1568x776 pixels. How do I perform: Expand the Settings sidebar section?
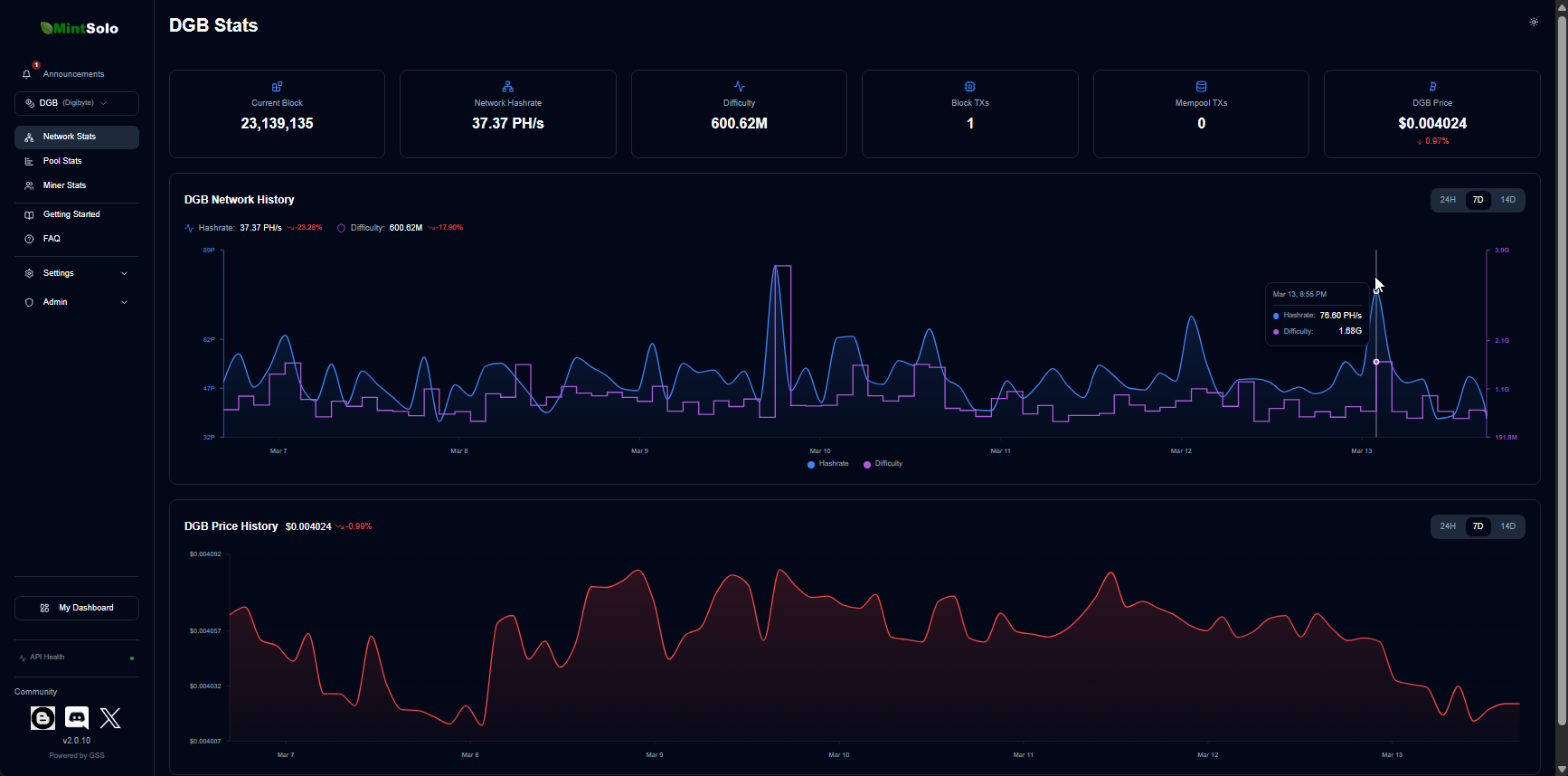tap(77, 273)
